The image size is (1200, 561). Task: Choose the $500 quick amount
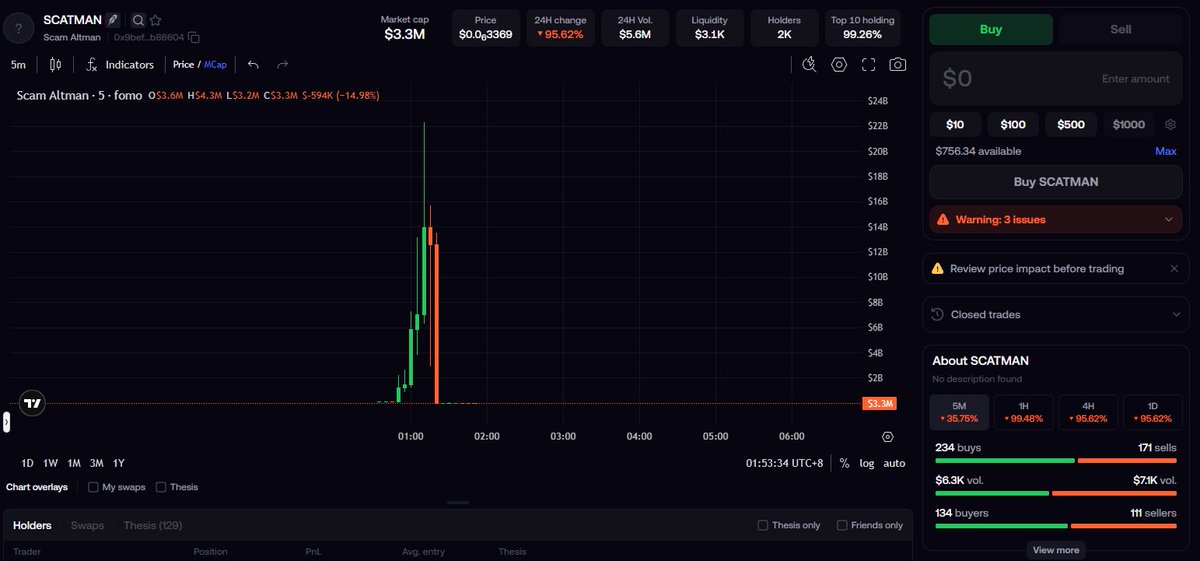pos(1071,125)
